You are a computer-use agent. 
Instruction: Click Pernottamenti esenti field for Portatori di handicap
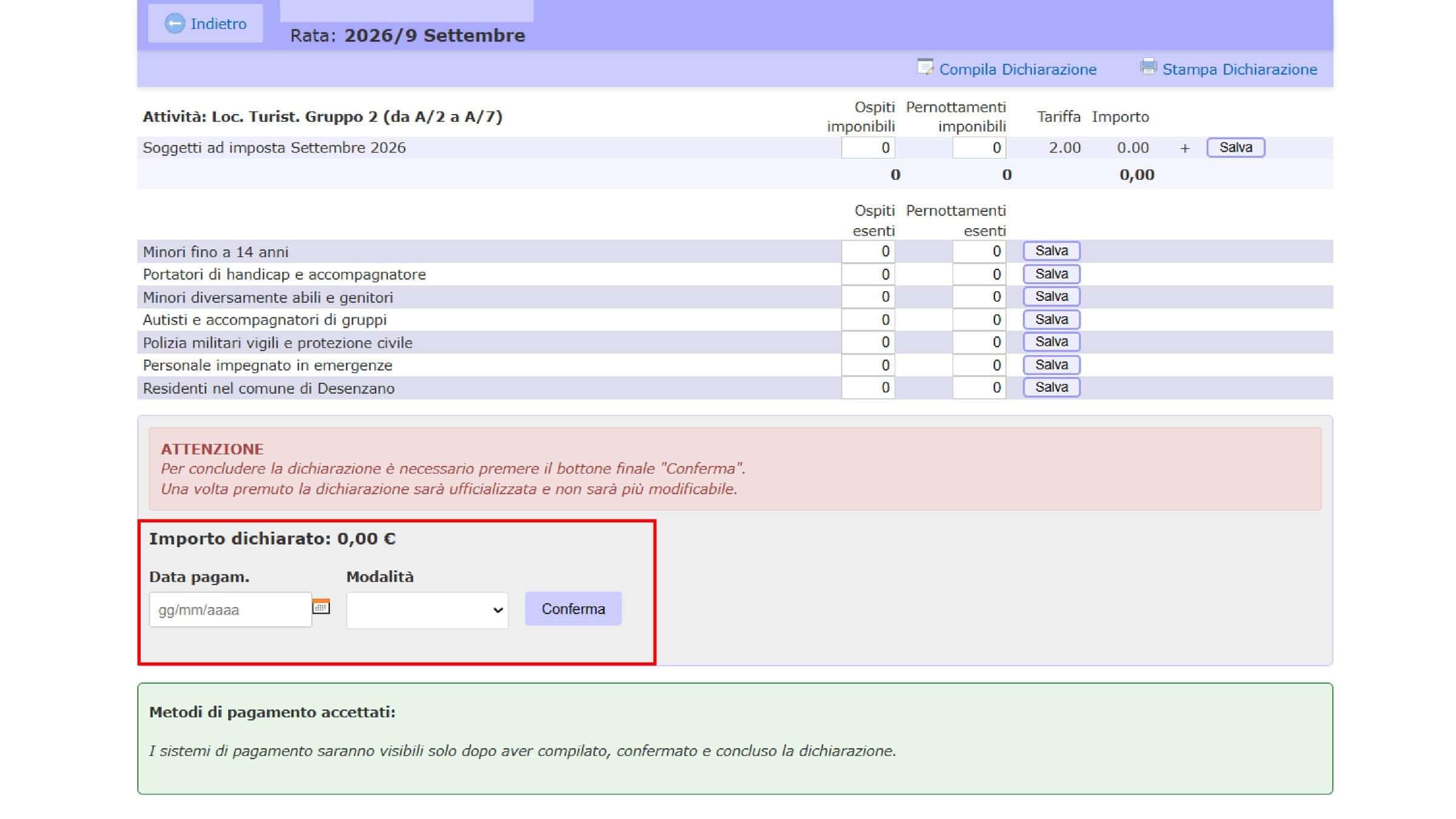click(979, 274)
